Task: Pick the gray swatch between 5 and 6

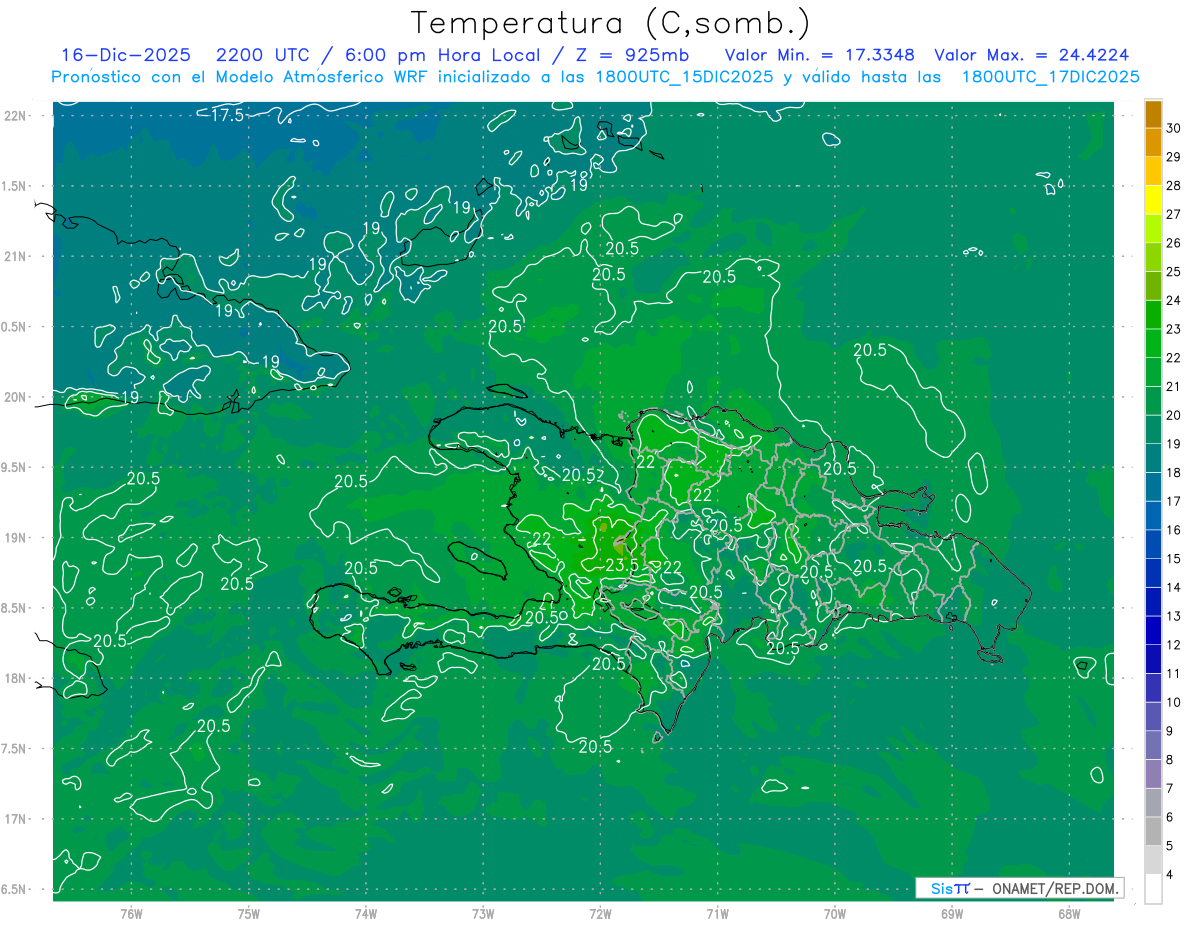Action: [x=1153, y=831]
